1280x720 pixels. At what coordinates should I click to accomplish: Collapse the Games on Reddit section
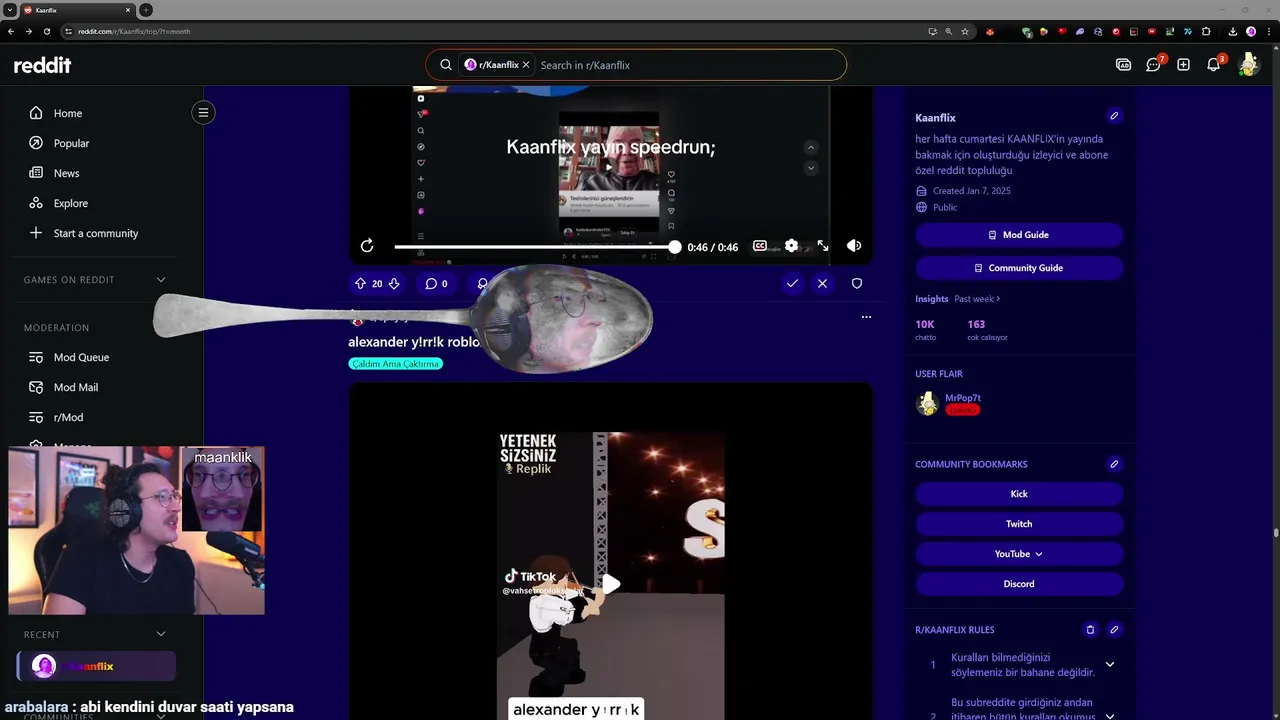(161, 280)
